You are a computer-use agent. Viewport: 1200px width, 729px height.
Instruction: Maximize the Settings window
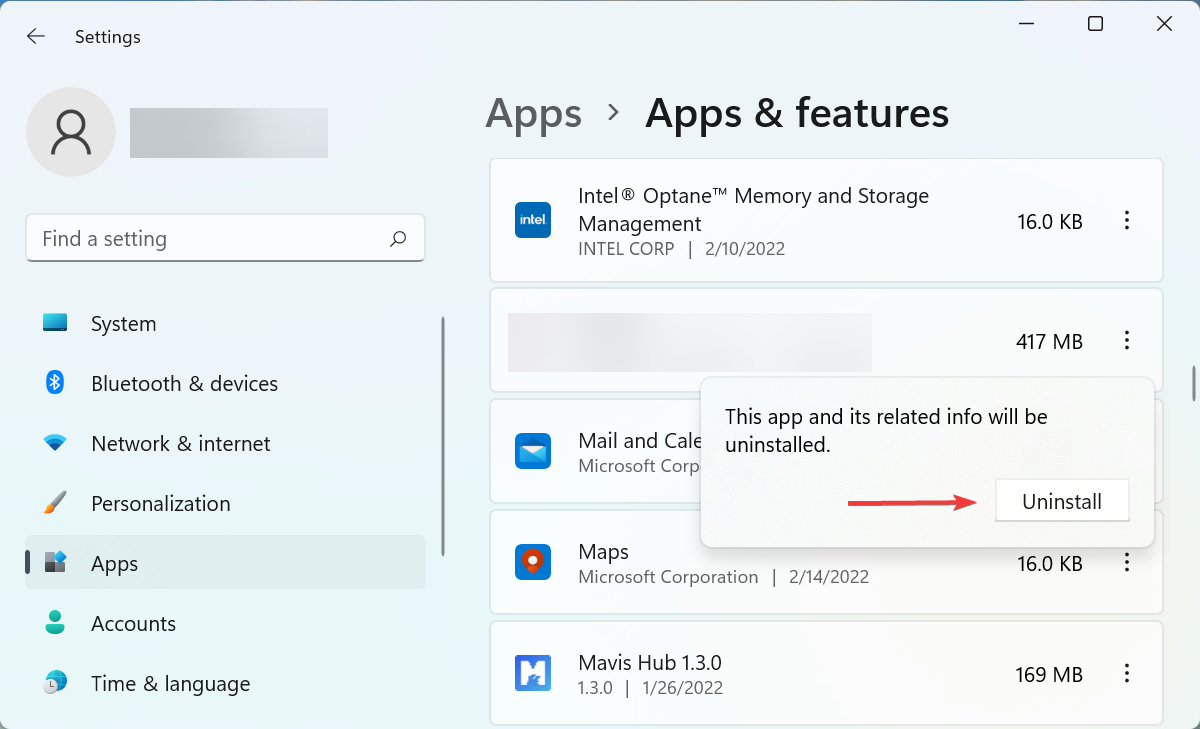pyautogui.click(x=1095, y=24)
